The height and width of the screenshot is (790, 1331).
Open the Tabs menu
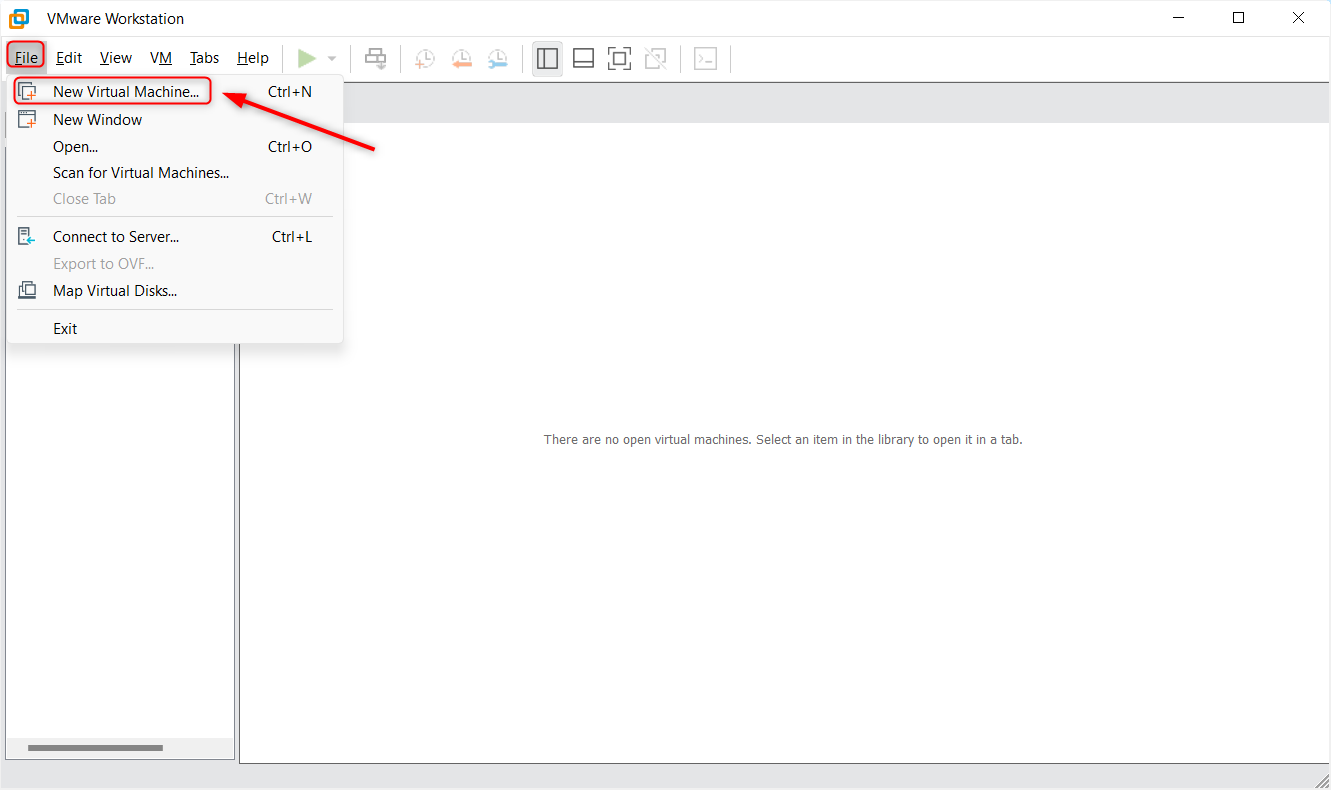(x=204, y=58)
